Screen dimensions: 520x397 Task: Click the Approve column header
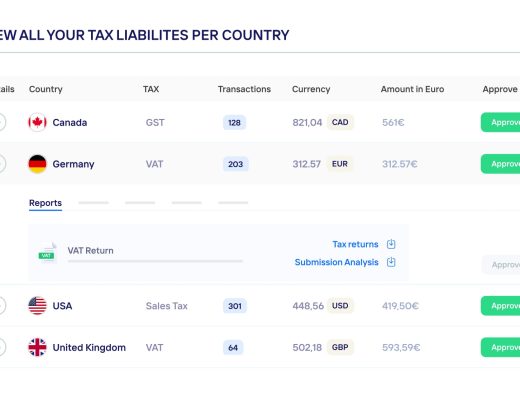pyautogui.click(x=500, y=89)
